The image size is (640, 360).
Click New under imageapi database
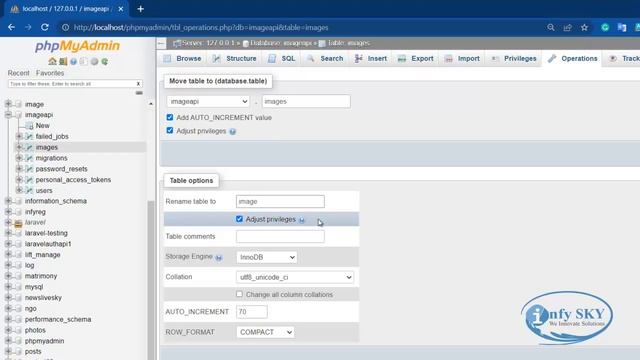42,126
